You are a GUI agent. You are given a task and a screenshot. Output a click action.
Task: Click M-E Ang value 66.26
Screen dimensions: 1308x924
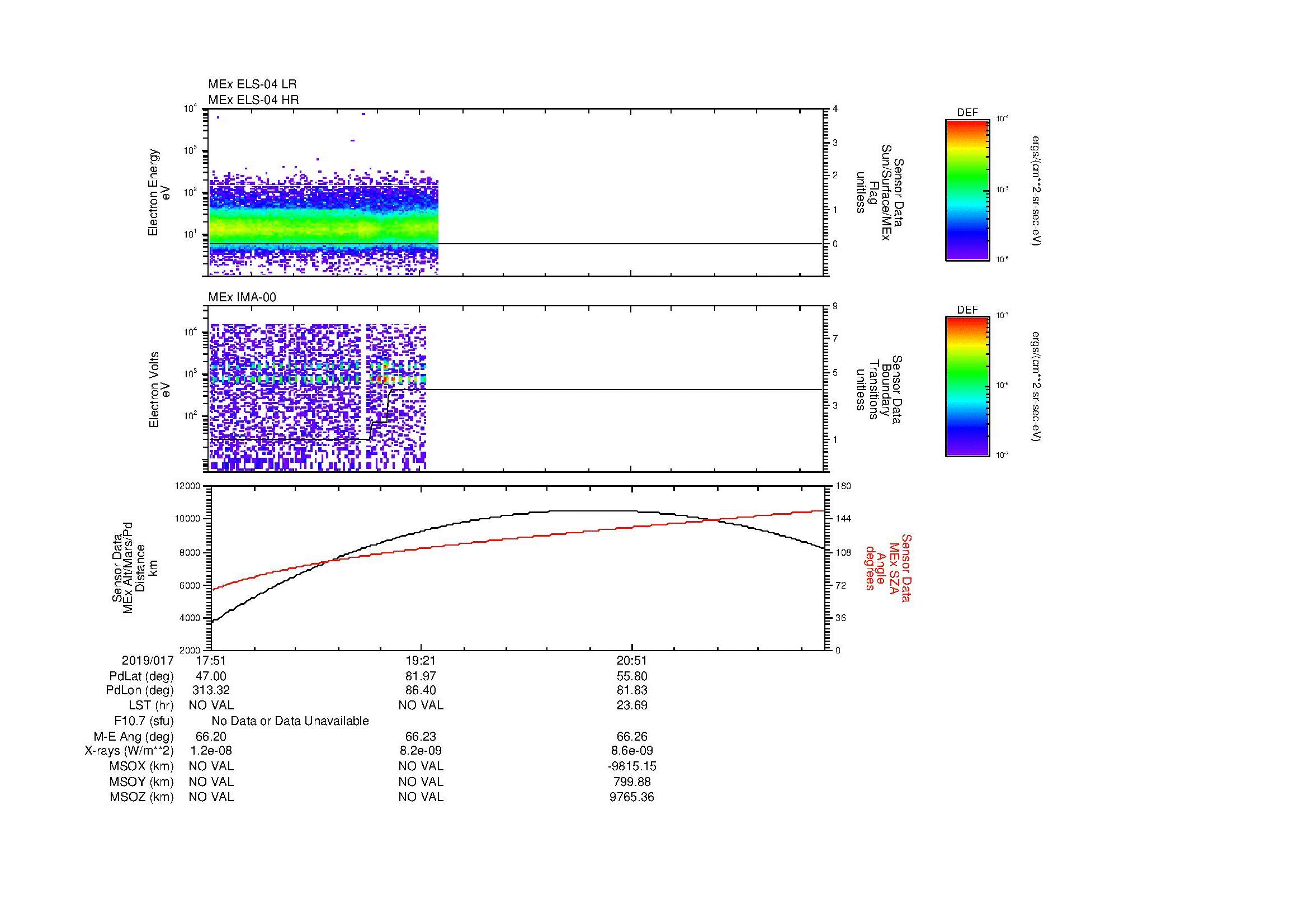point(632,737)
